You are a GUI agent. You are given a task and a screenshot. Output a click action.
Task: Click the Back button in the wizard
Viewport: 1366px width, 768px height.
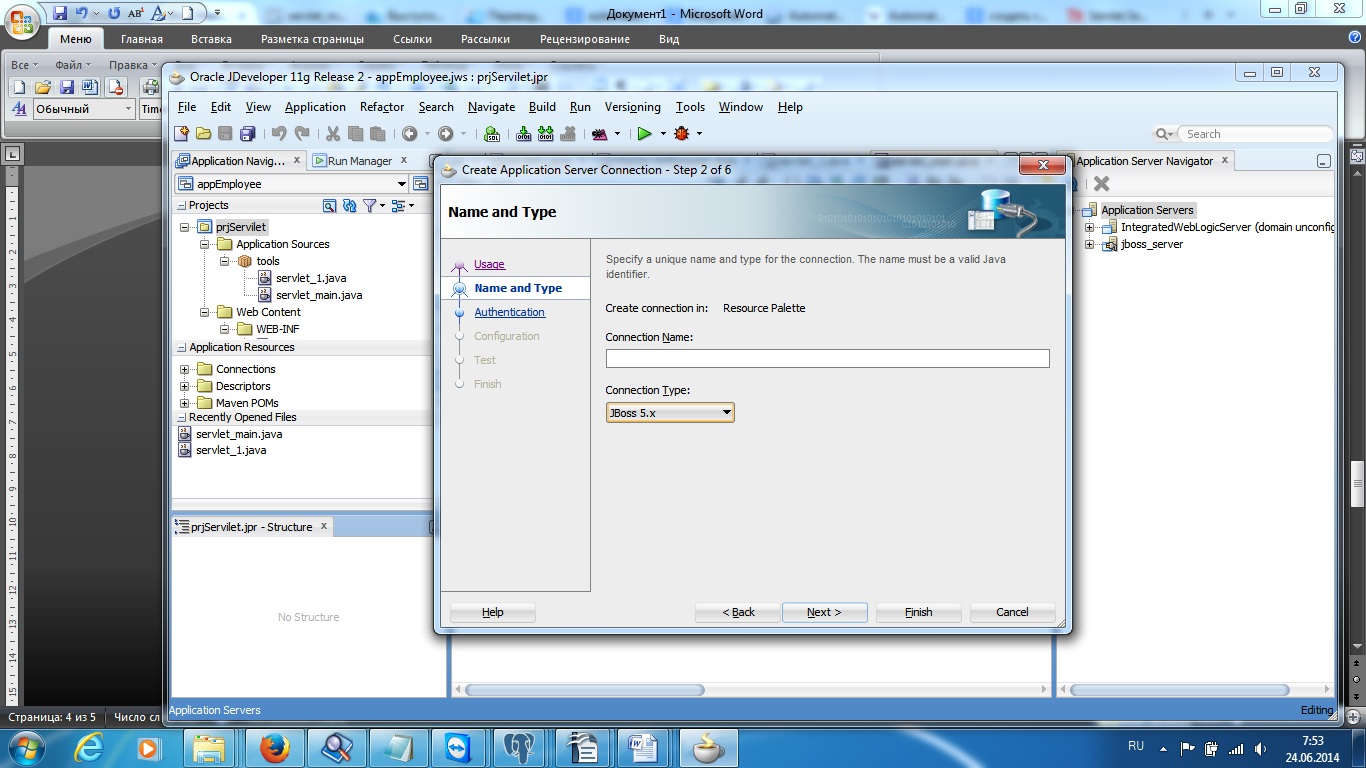tap(738, 612)
